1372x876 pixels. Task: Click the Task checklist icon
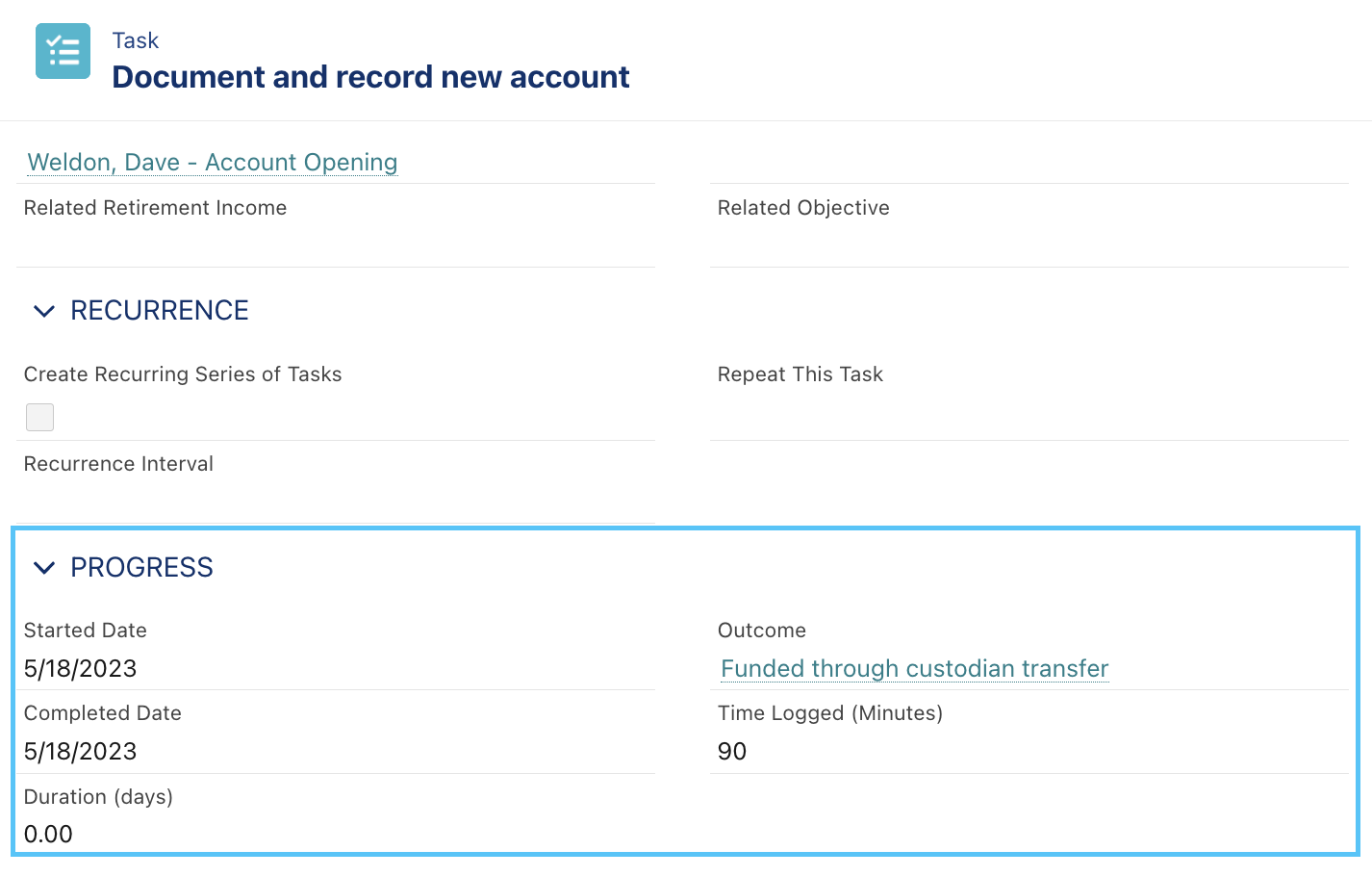[x=63, y=51]
